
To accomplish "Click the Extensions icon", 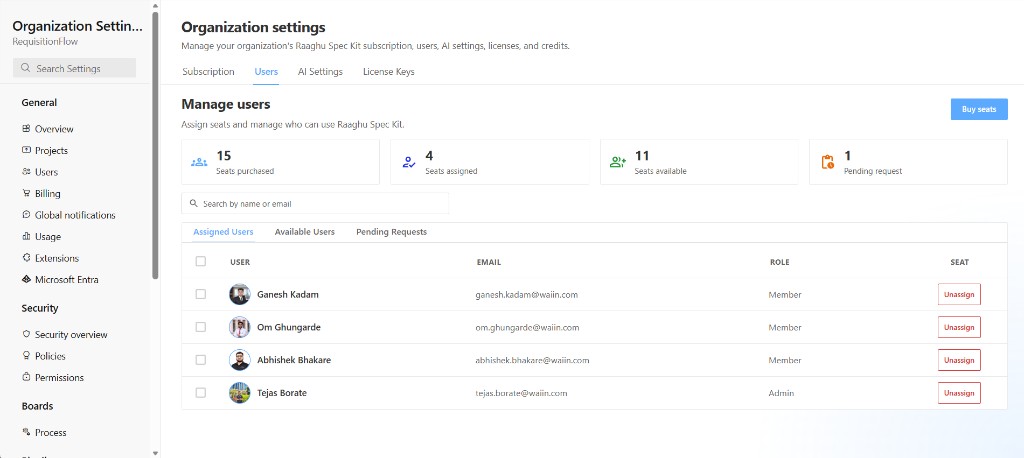I will click(26, 258).
